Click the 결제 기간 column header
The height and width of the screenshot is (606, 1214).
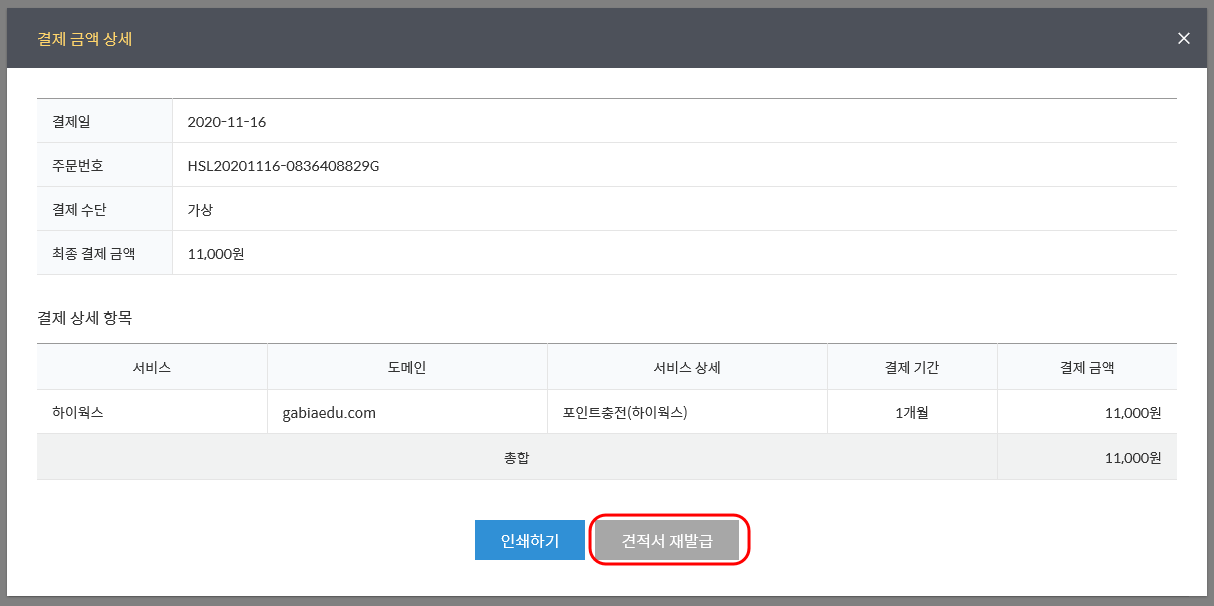(912, 367)
